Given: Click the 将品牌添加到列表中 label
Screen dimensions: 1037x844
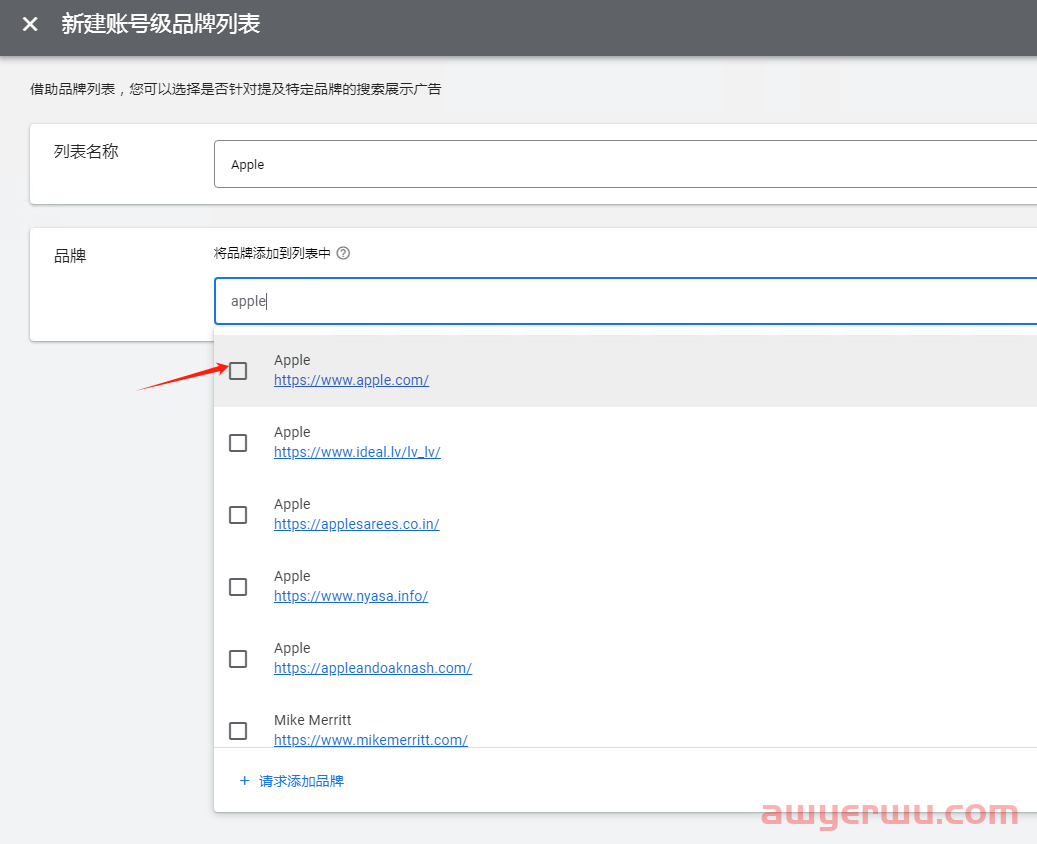Looking at the screenshot, I should [x=272, y=253].
